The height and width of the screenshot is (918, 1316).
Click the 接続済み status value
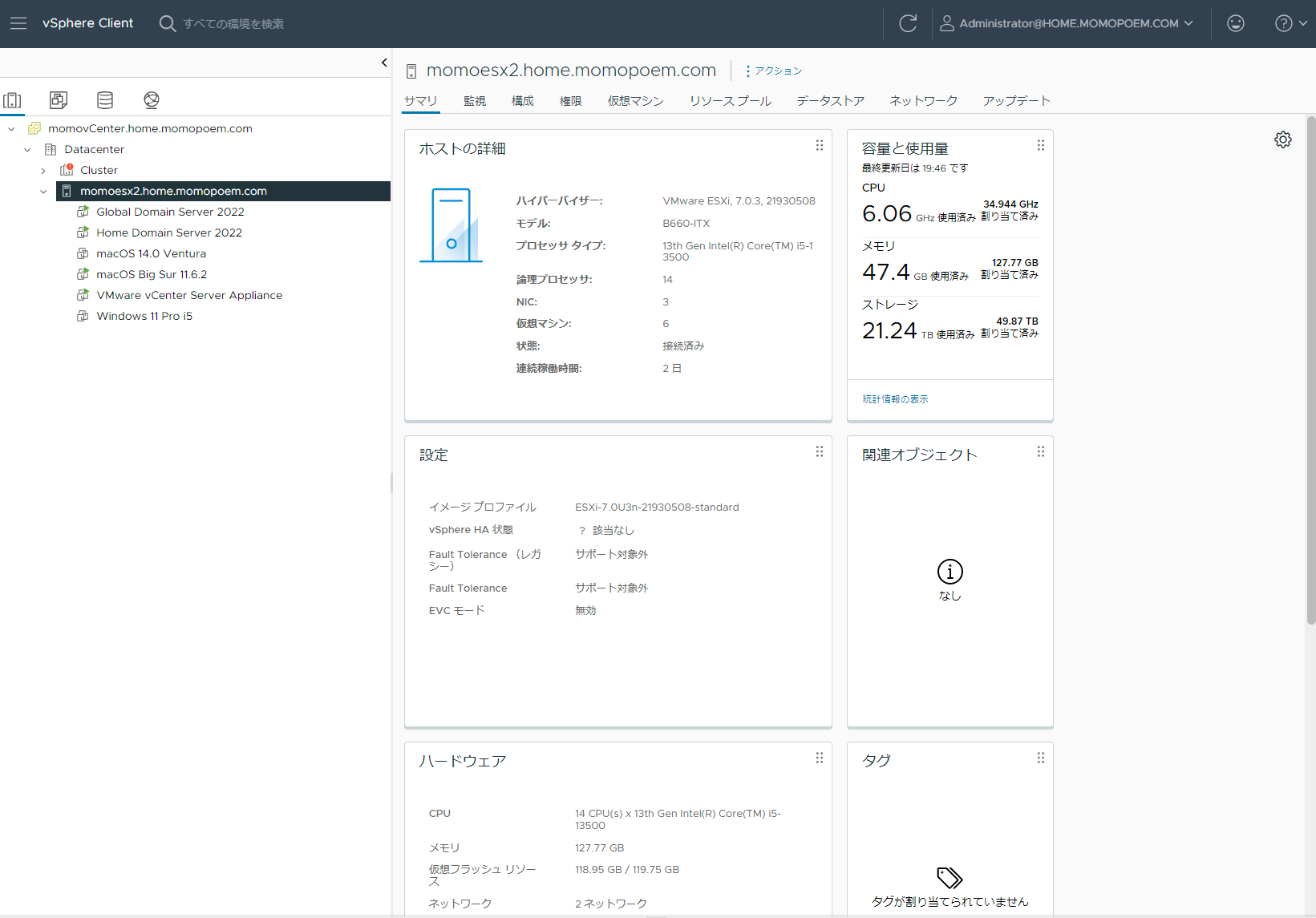[x=683, y=346]
